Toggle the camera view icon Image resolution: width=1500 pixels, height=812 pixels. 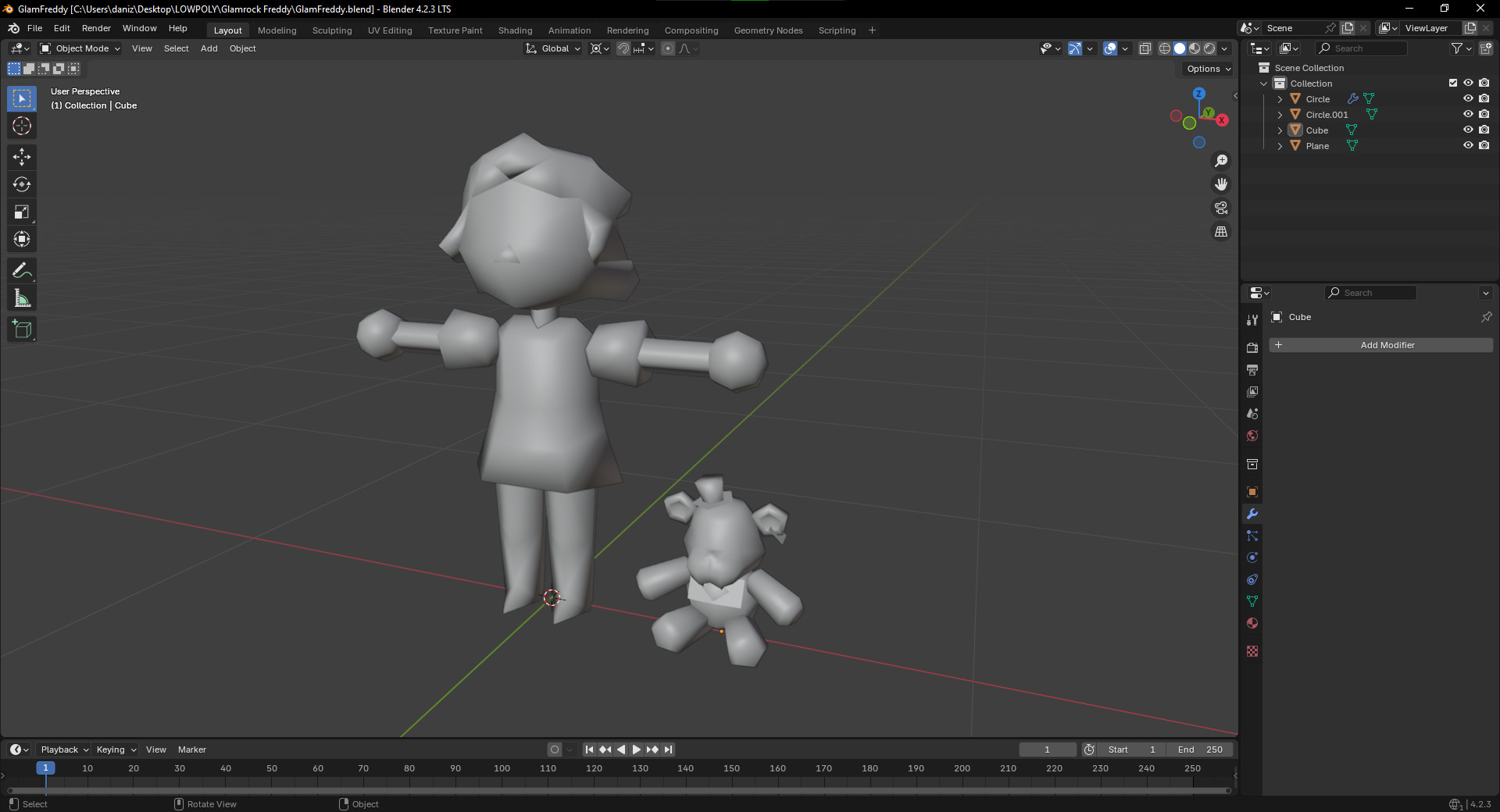[x=1221, y=208]
